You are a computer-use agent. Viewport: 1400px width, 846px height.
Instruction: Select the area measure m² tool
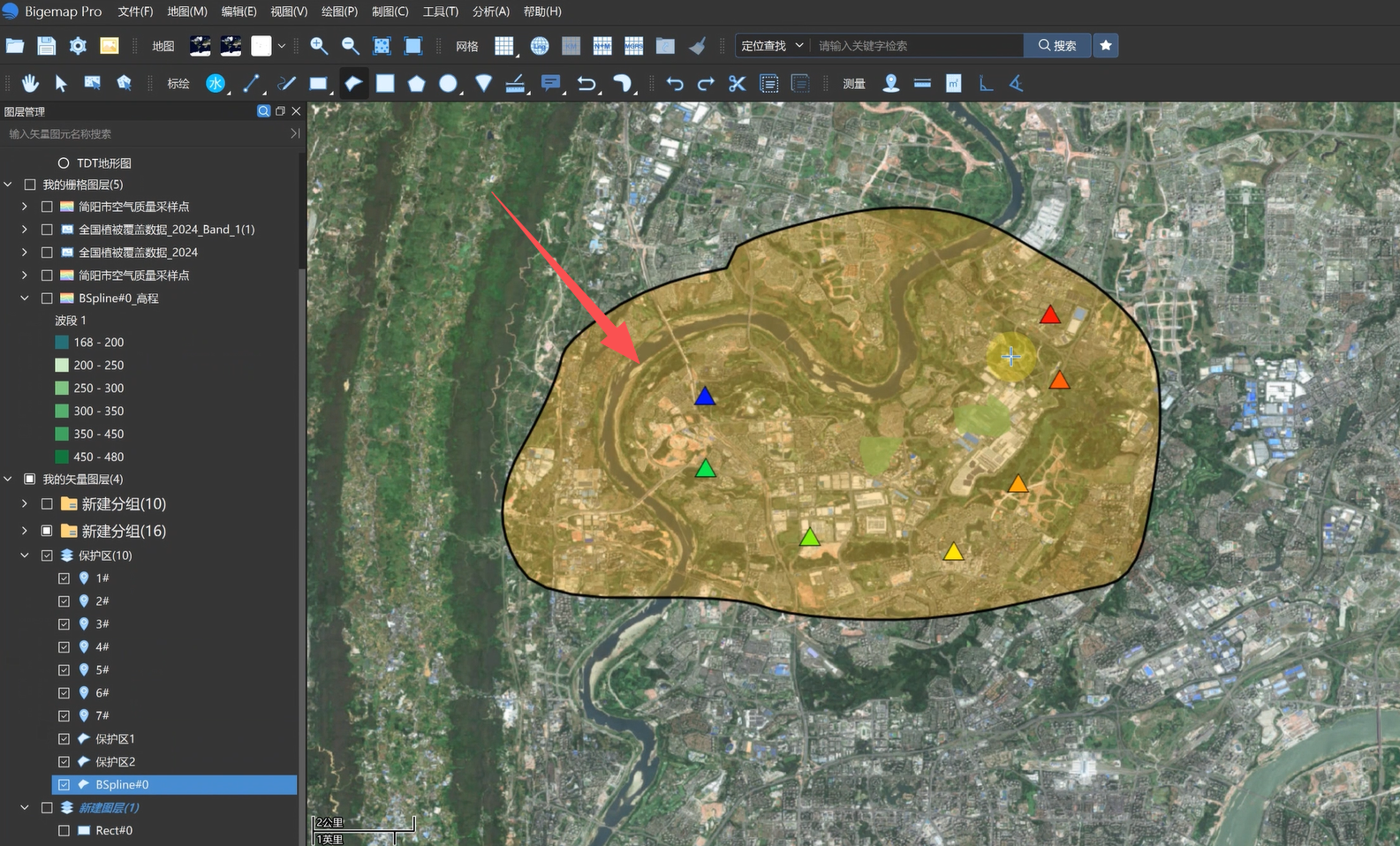tap(954, 83)
